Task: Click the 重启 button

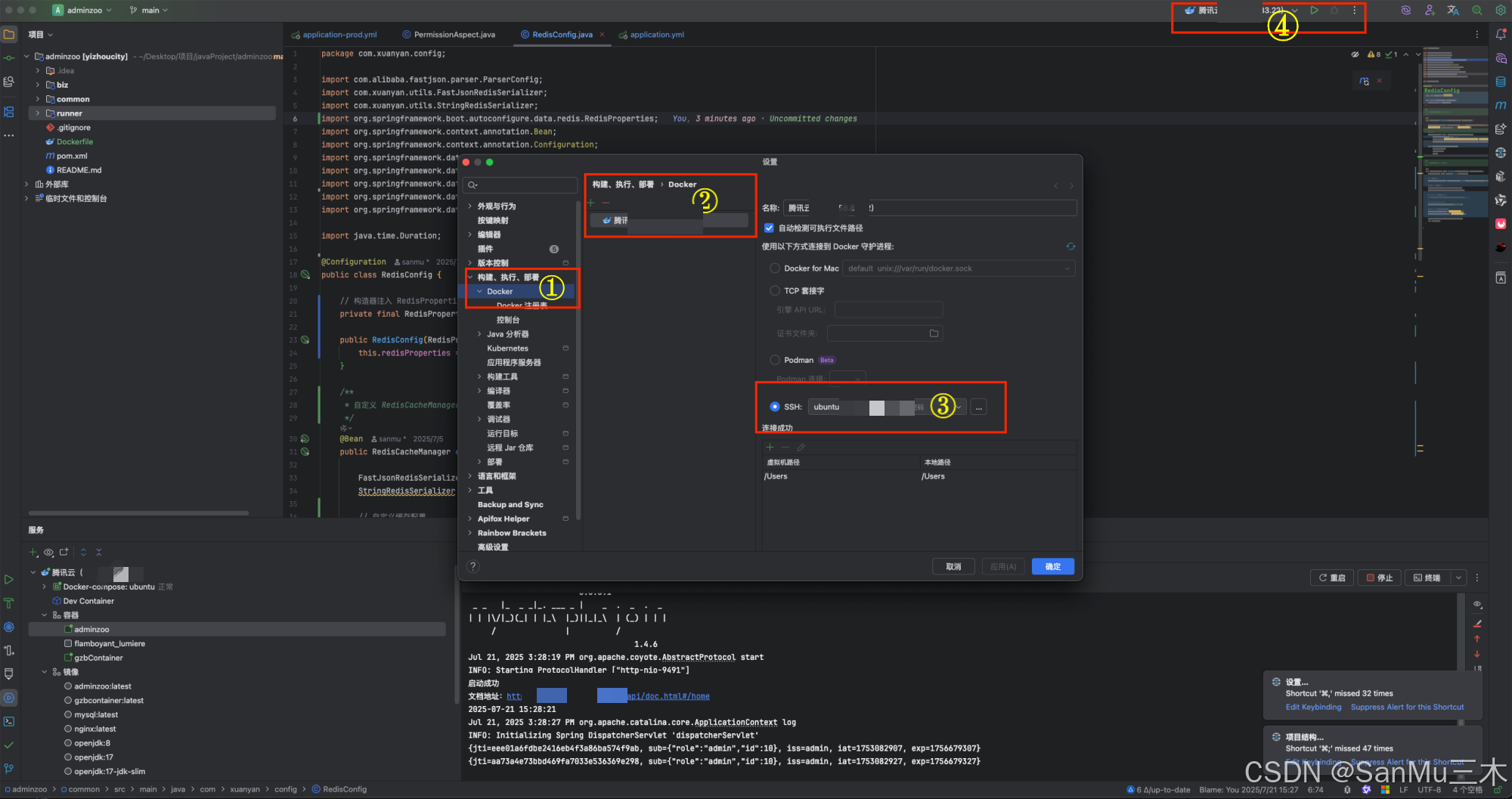Action: coord(1332,578)
